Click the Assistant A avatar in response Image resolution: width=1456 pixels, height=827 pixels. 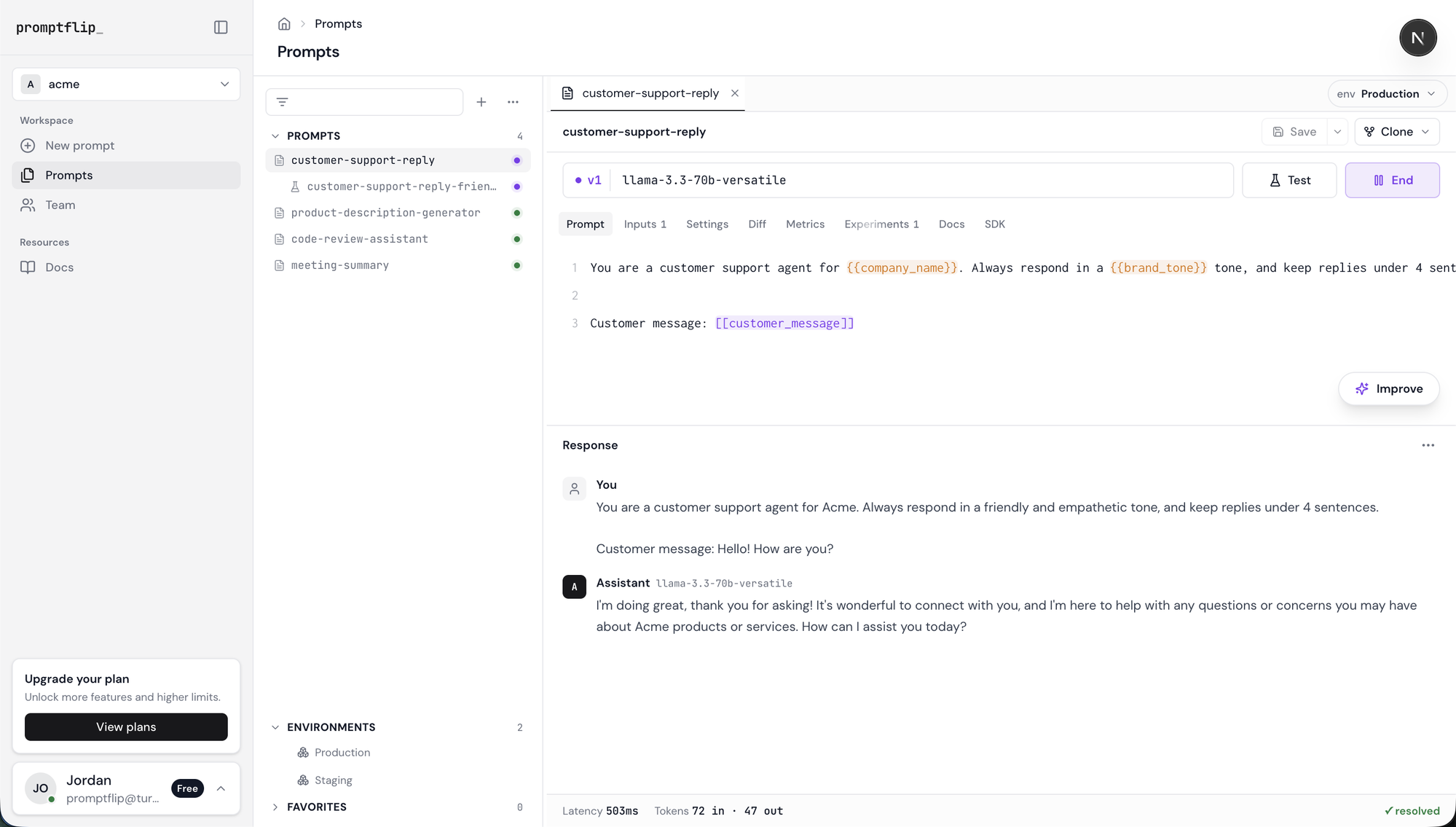click(x=574, y=587)
